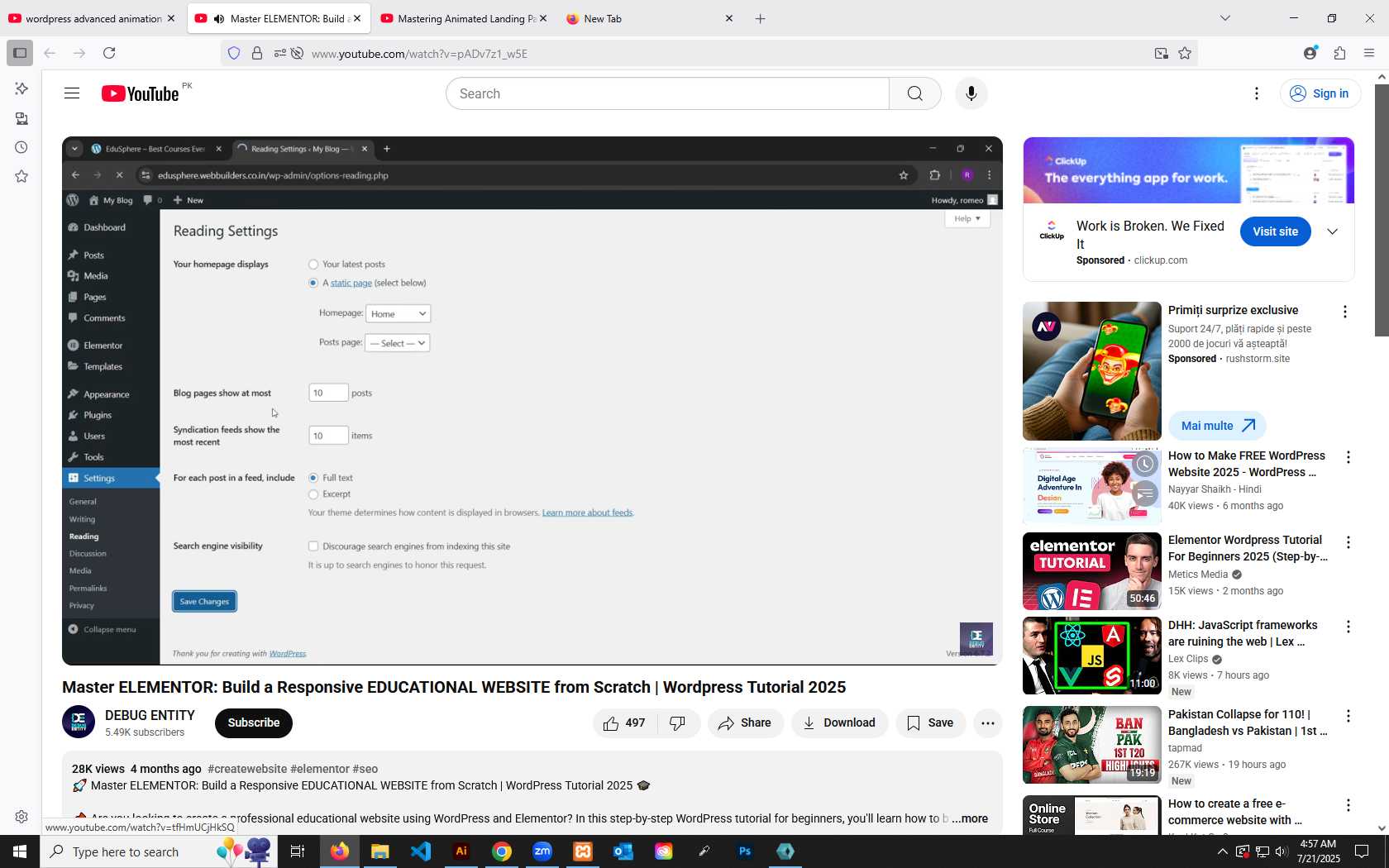Open the bookmarks star in Firefox sidebar
Screen dimensions: 1389x868
coord(21,176)
